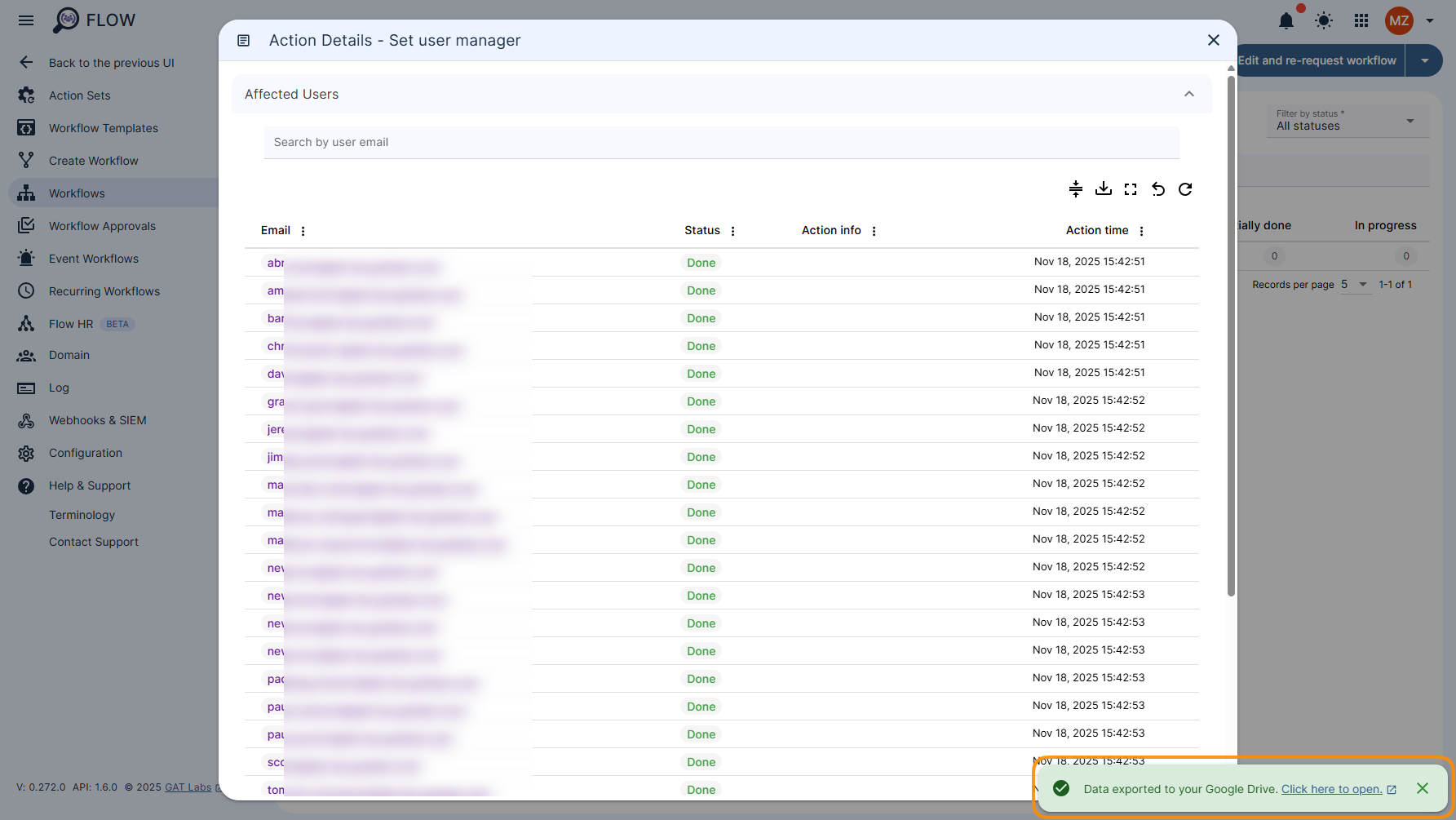
Task: Open the Action time column options menu
Action: click(1142, 230)
